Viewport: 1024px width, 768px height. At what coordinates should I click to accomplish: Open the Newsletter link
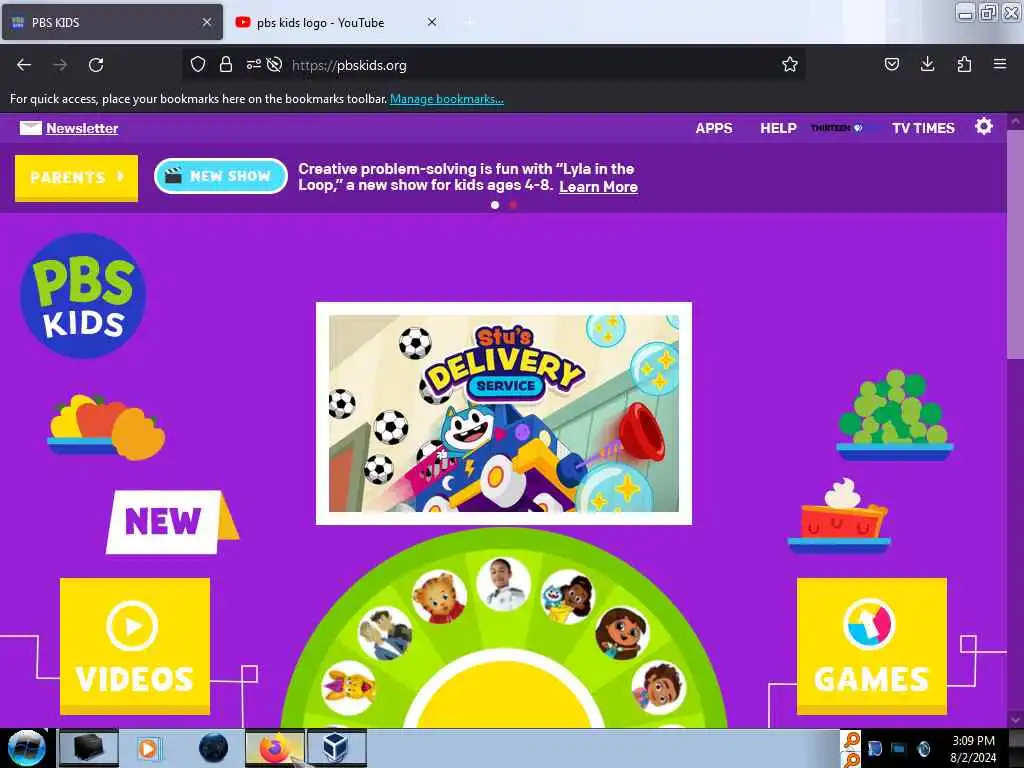82,128
